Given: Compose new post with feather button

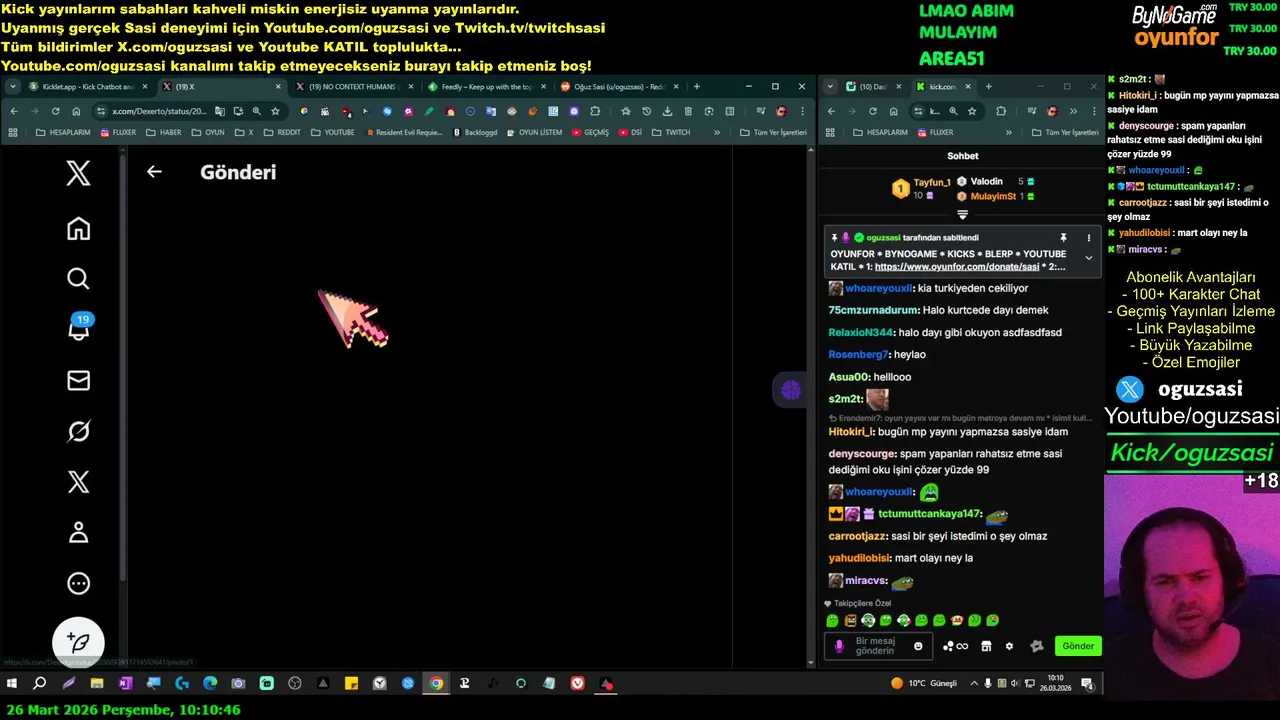Looking at the screenshot, I should (x=78, y=642).
